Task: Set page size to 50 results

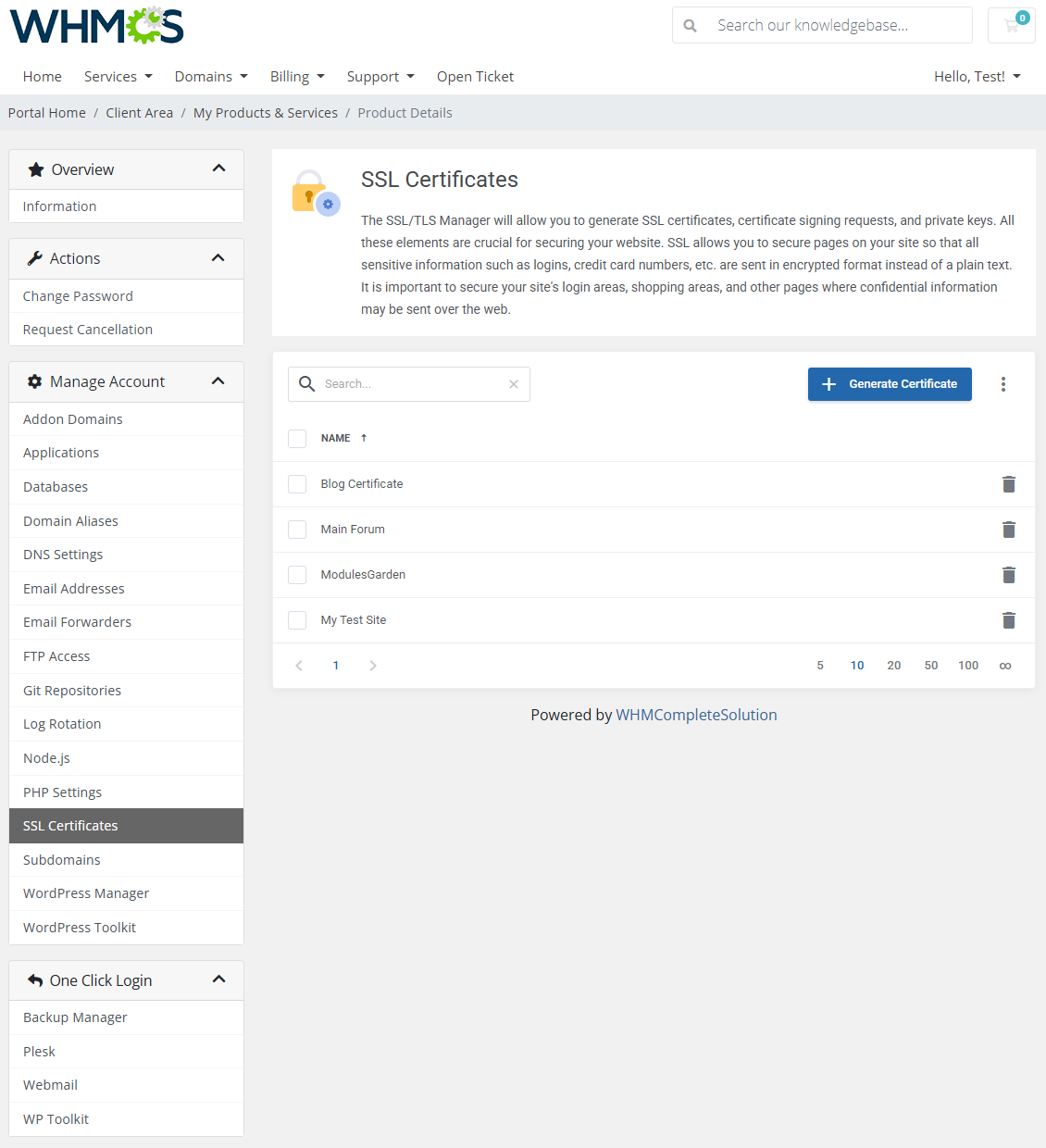Action: point(930,665)
